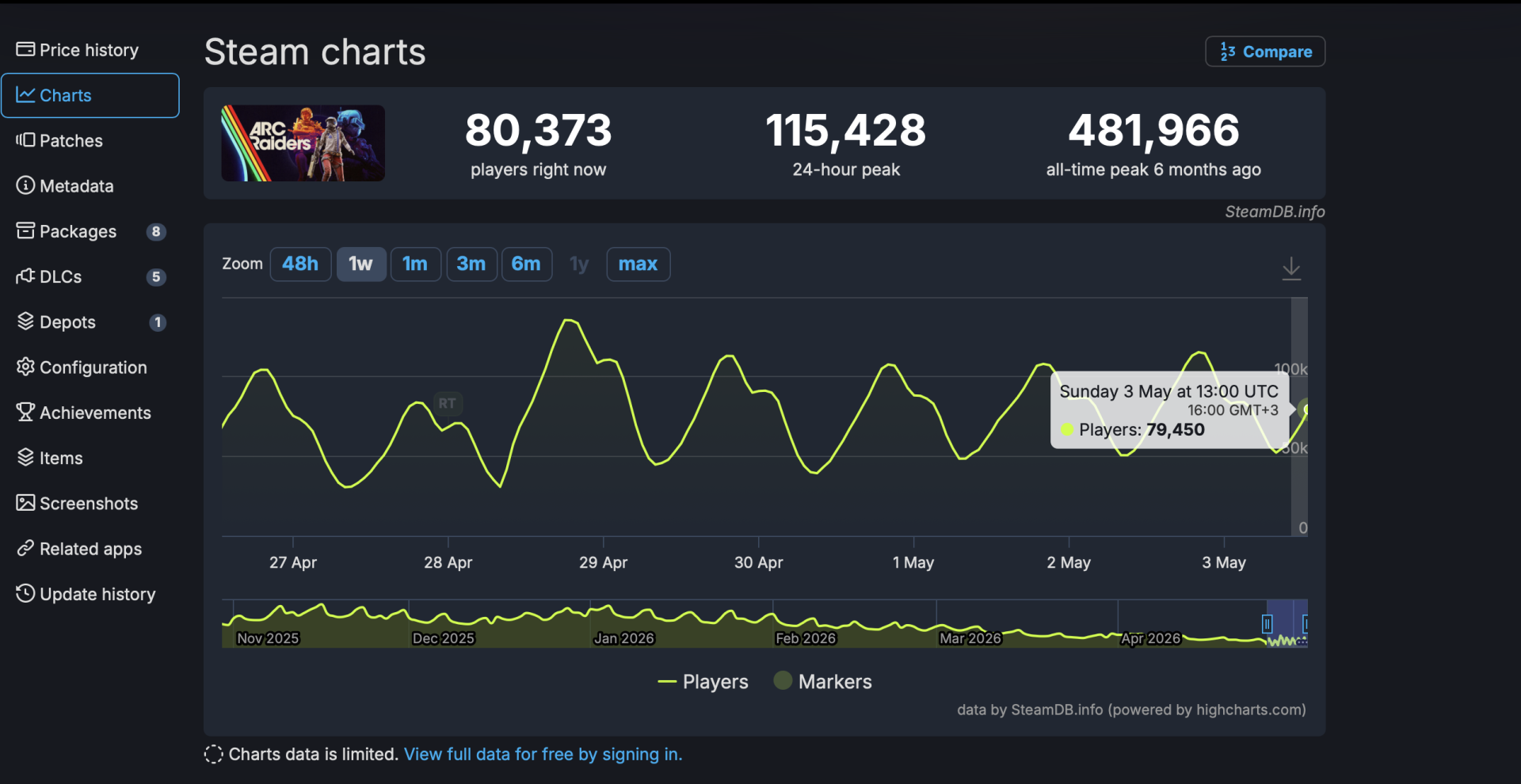Click the Configuration gear icon

click(x=25, y=367)
